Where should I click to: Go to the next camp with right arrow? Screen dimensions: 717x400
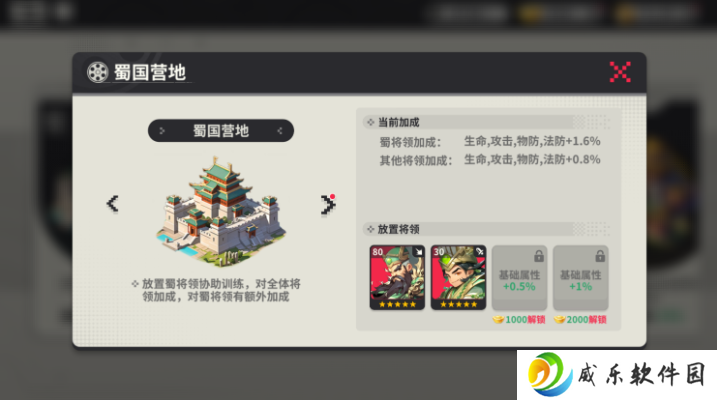(x=328, y=204)
